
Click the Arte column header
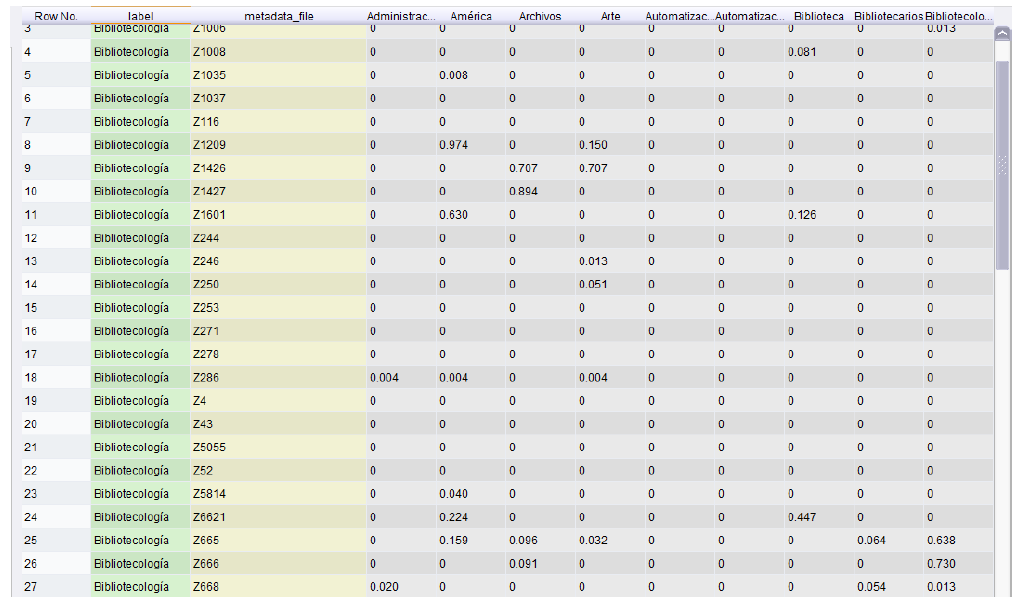610,17
